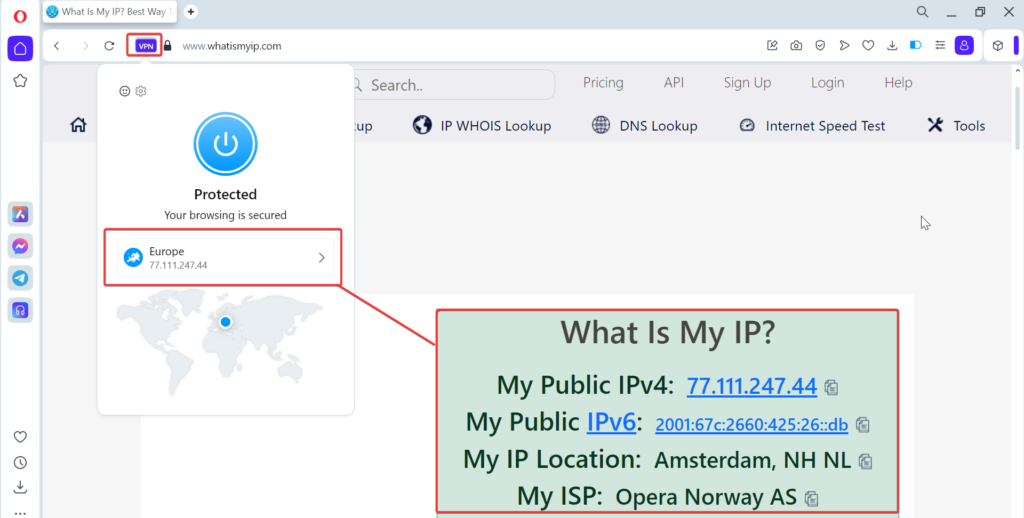Screen dimensions: 1024x518
Task: Add page to favorites with toolbar heart
Action: pos(868,46)
